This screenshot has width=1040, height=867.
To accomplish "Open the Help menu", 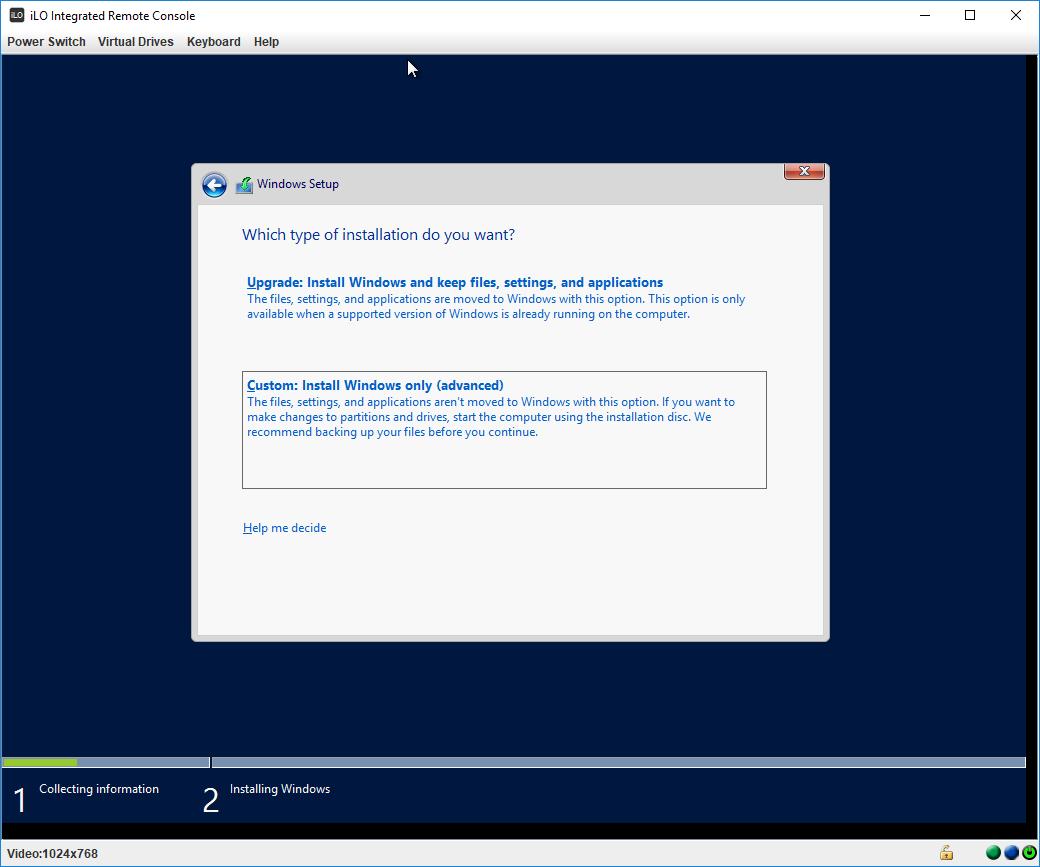I will point(266,42).
